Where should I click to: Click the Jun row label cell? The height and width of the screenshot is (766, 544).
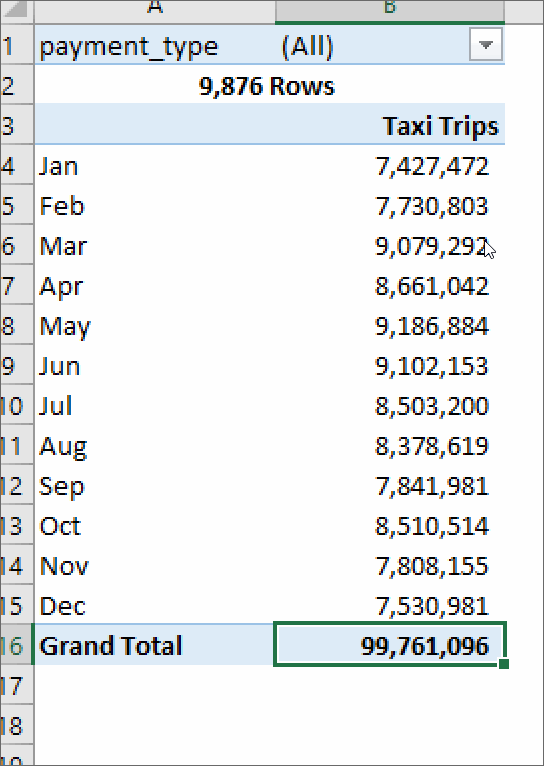tap(155, 366)
